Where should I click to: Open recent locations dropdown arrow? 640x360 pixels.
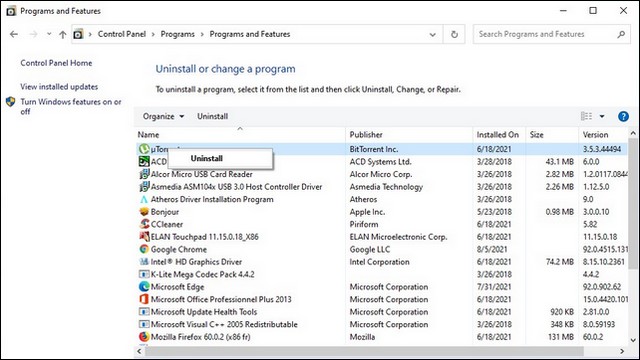[x=49, y=34]
